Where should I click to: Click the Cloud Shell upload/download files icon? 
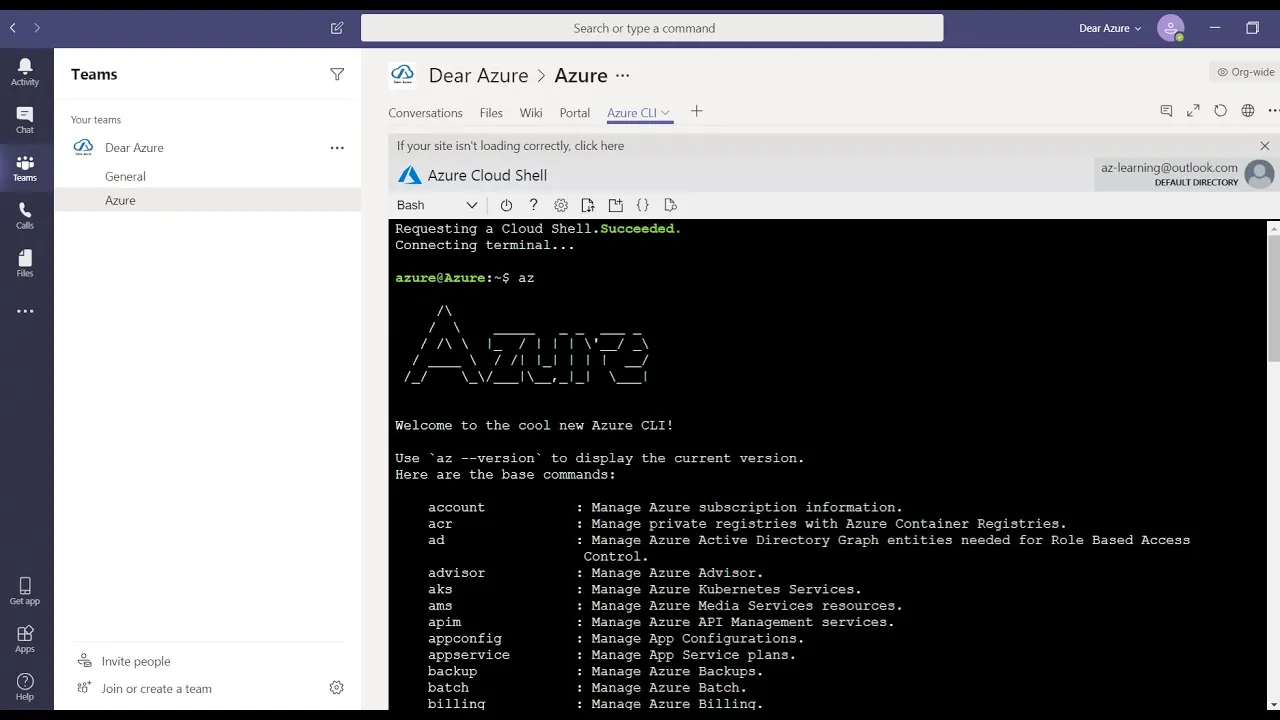[x=588, y=205]
